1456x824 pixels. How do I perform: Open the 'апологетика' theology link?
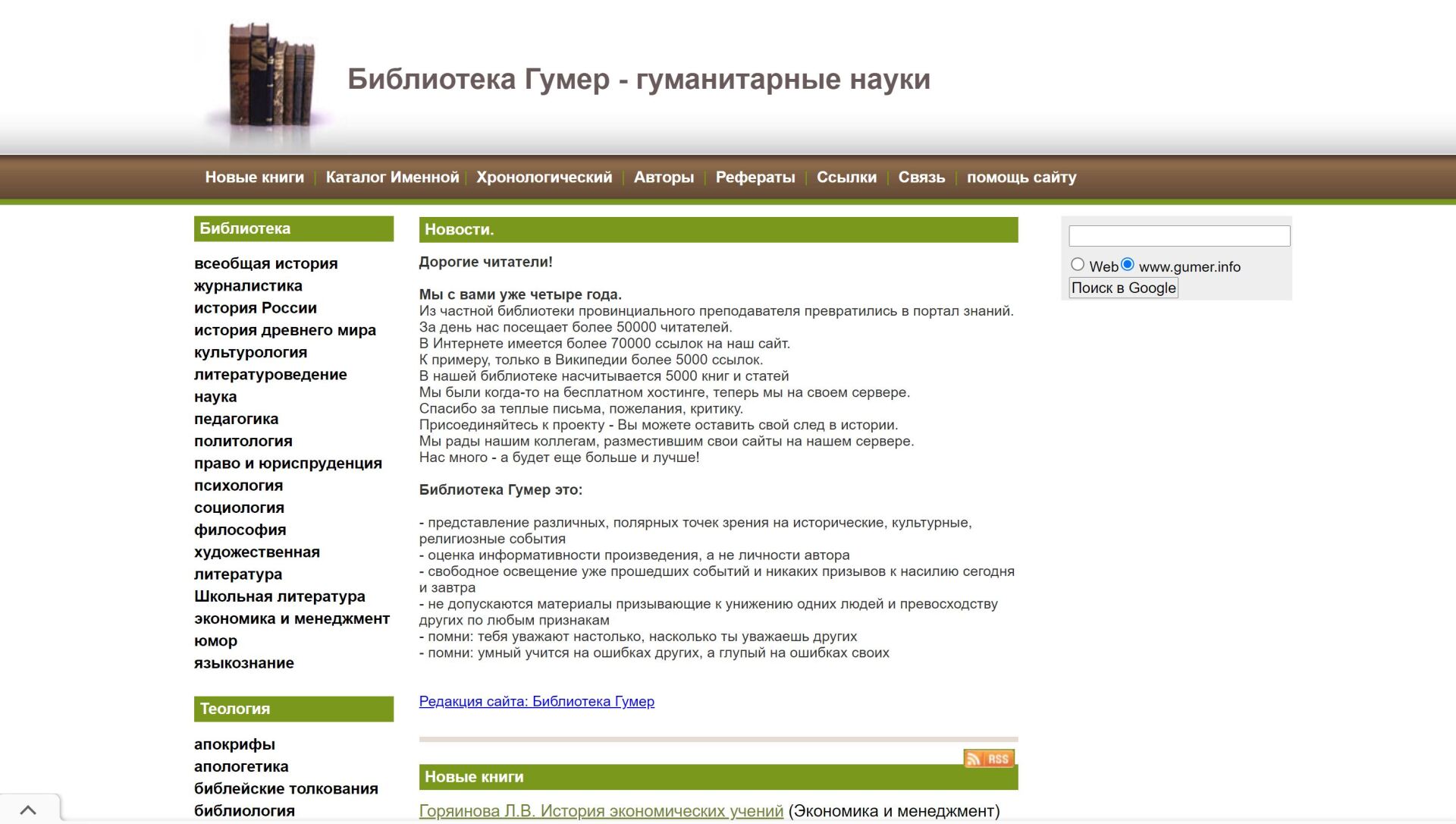(241, 766)
